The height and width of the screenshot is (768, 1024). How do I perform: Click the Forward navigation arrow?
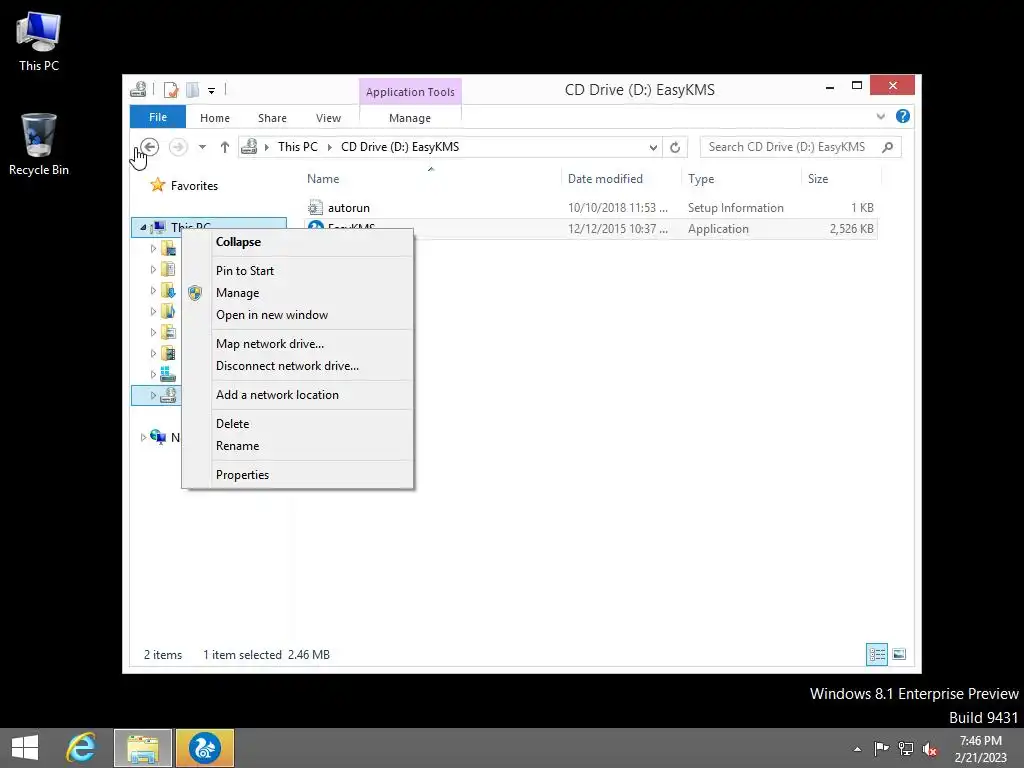tap(178, 147)
